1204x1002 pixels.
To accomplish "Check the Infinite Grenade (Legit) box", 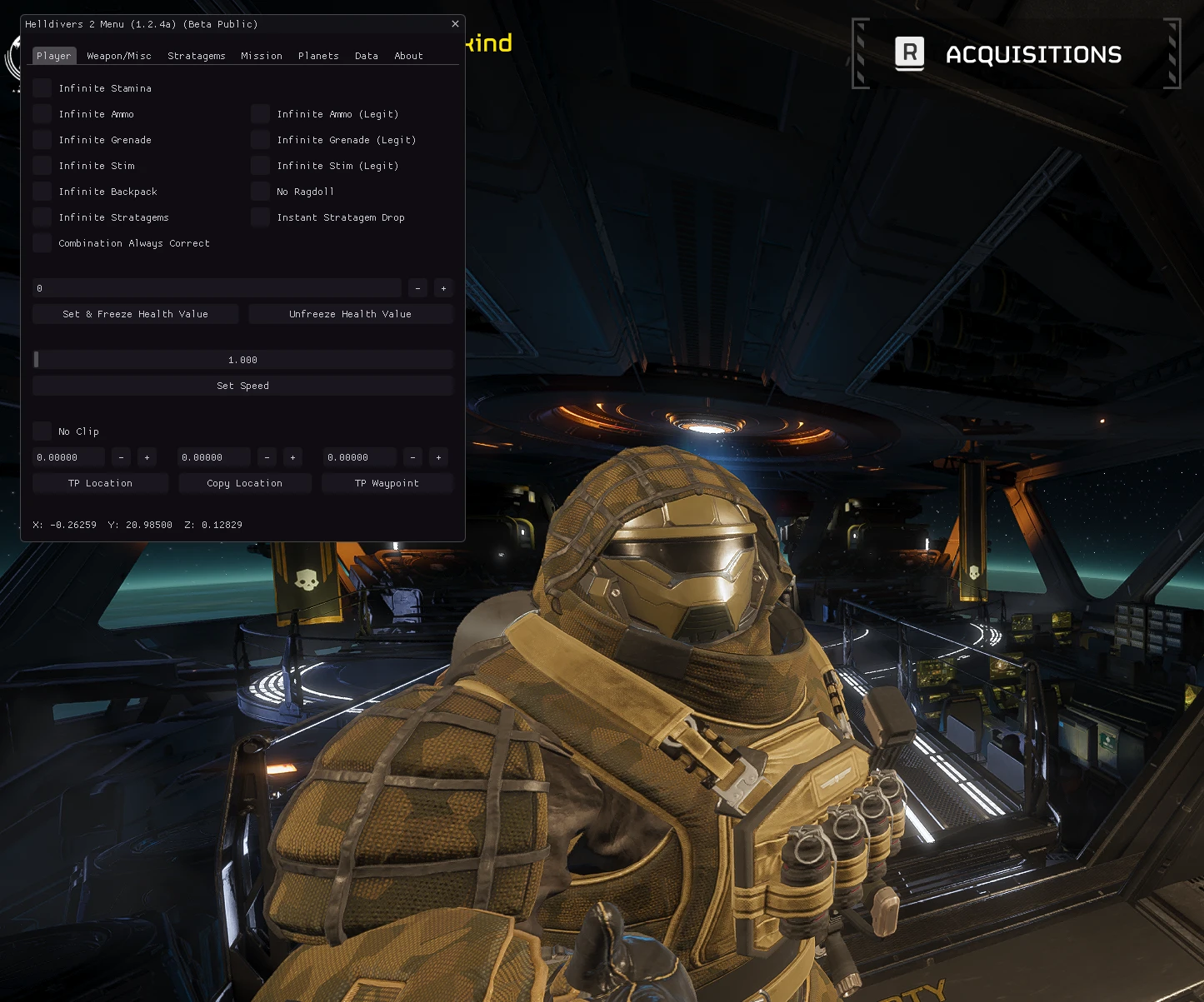I will [x=261, y=140].
